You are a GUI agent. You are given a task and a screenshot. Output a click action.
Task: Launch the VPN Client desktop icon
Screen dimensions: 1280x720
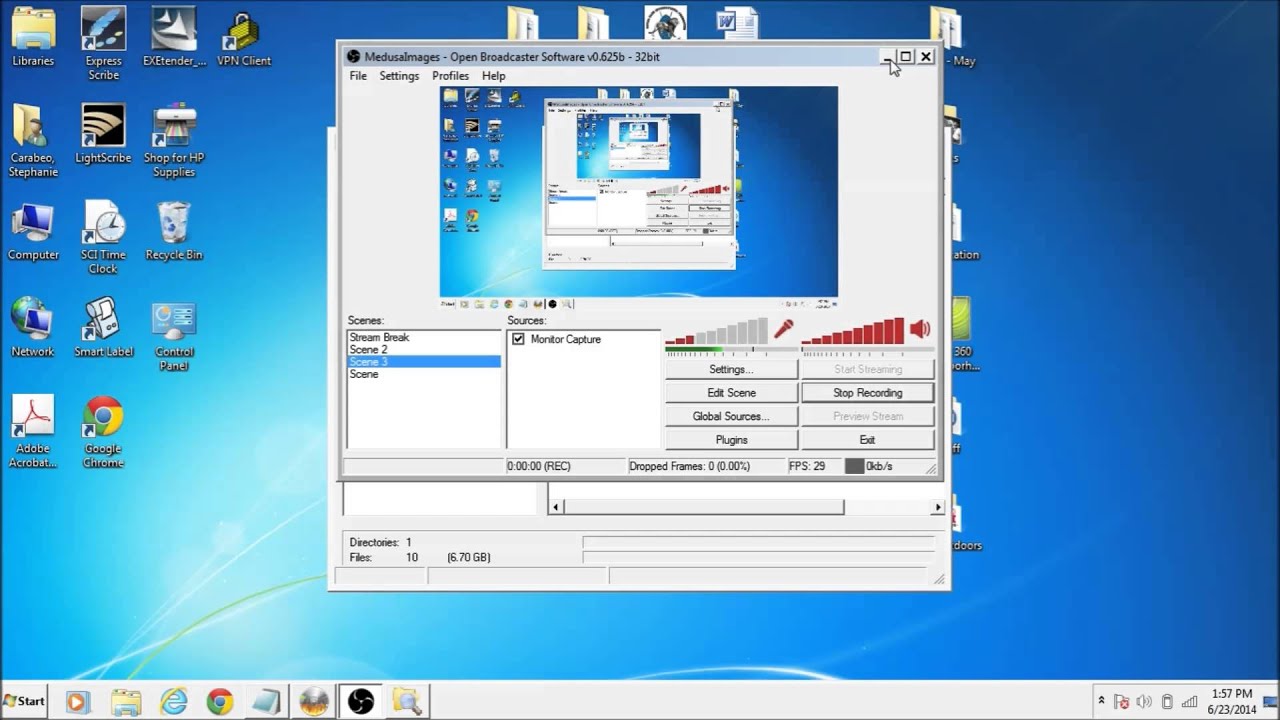click(x=244, y=38)
